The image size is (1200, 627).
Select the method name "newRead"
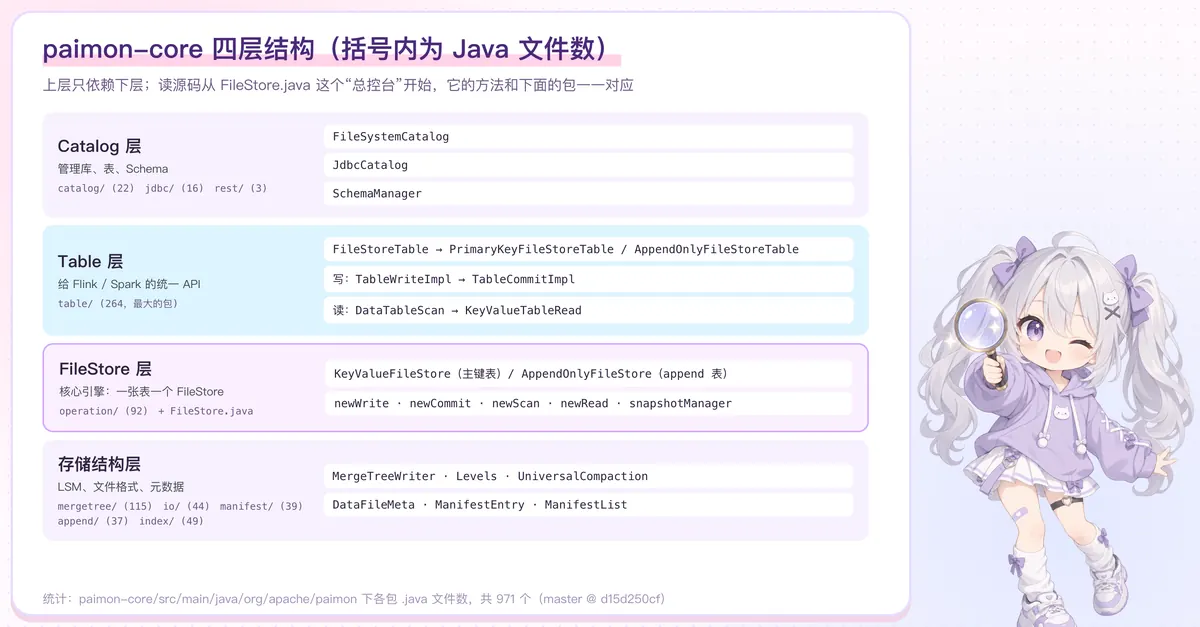584,403
